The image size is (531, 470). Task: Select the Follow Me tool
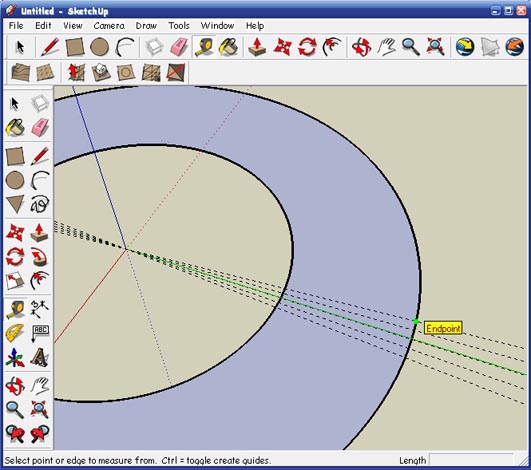click(40, 257)
